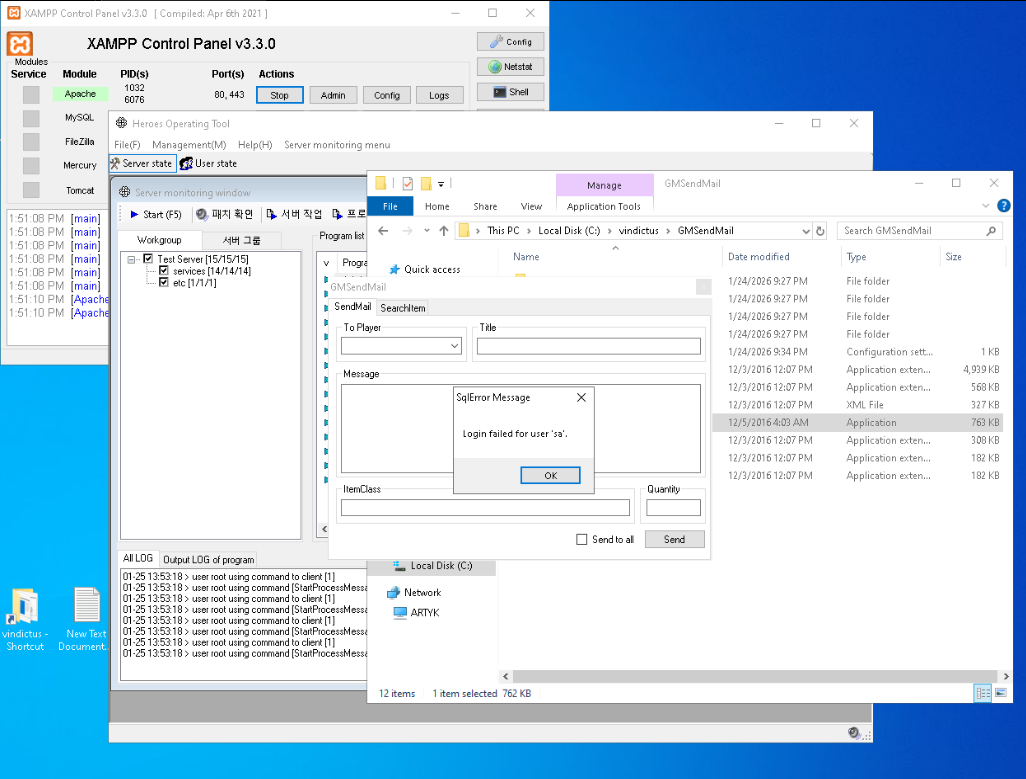1026x779 pixels.
Task: Open Apache Config in XAMPP
Action: pyautogui.click(x=387, y=95)
